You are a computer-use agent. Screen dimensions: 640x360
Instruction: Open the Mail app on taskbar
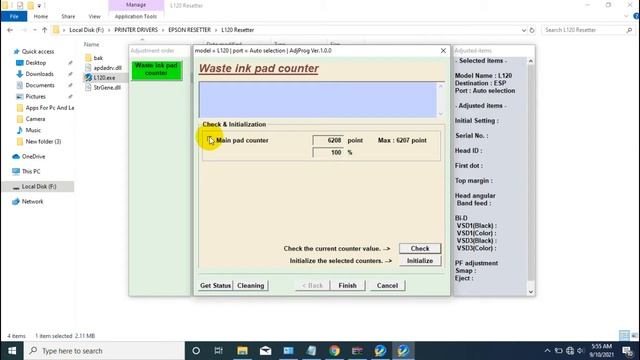(265, 351)
